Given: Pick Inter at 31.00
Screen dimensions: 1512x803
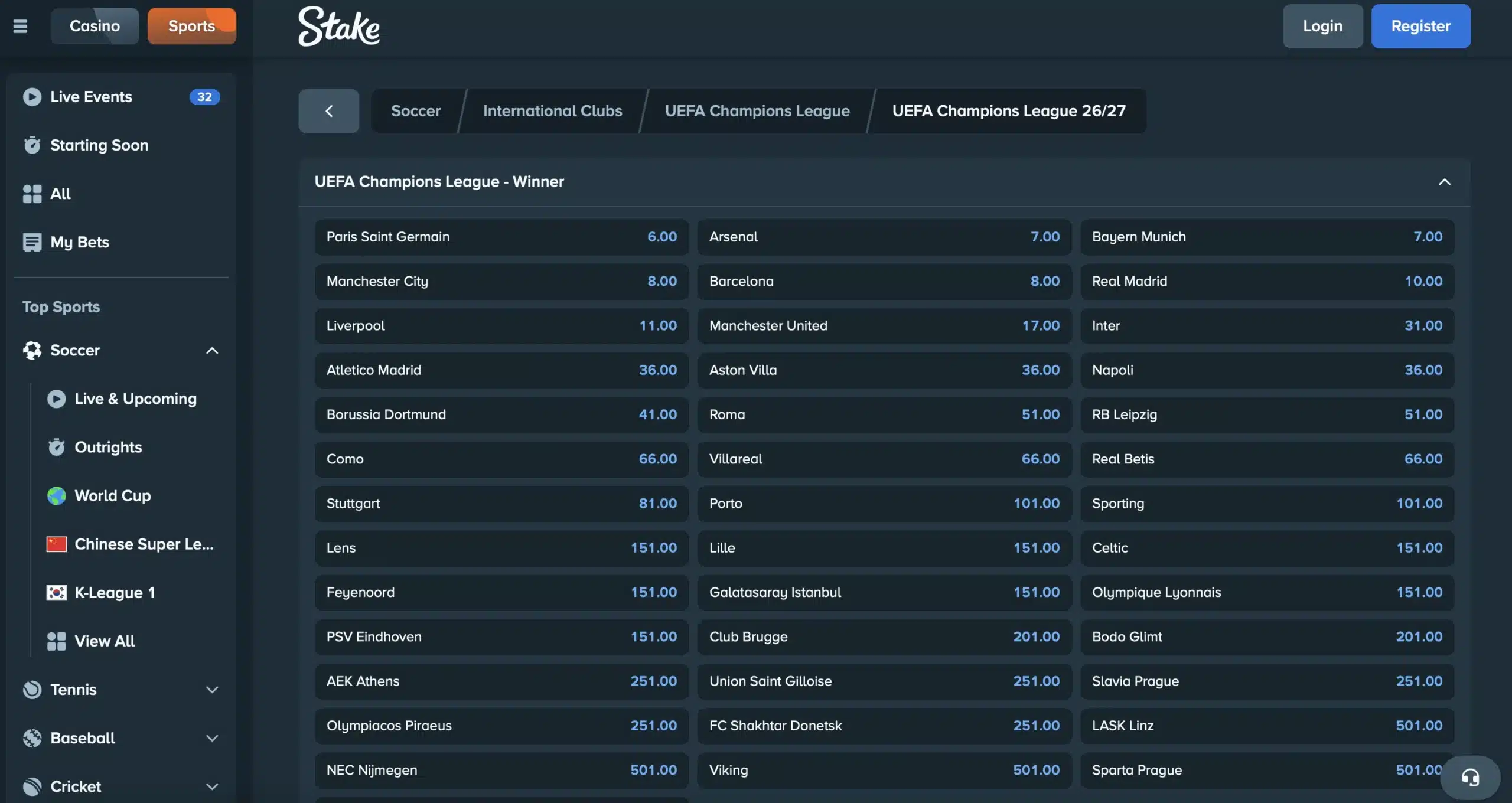Looking at the screenshot, I should [1267, 326].
